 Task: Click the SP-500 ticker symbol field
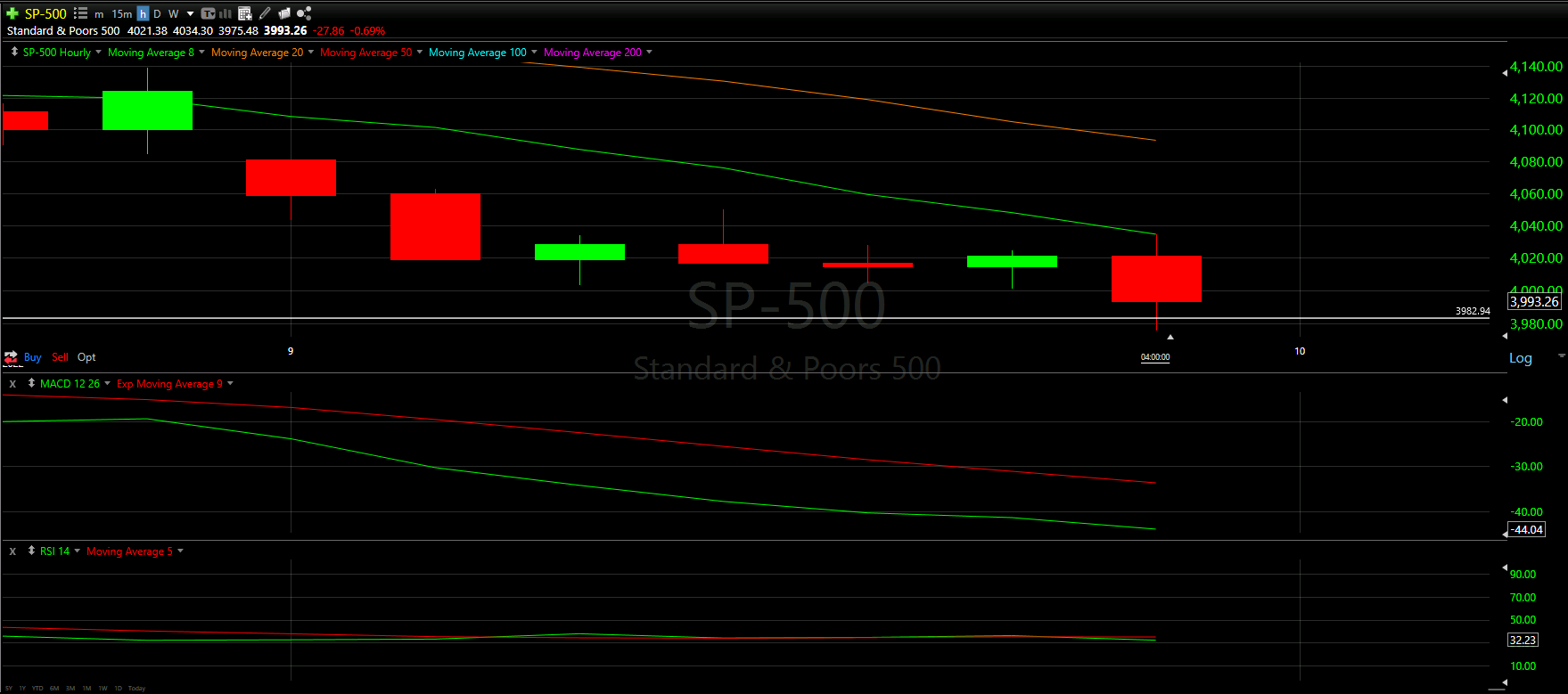(45, 13)
